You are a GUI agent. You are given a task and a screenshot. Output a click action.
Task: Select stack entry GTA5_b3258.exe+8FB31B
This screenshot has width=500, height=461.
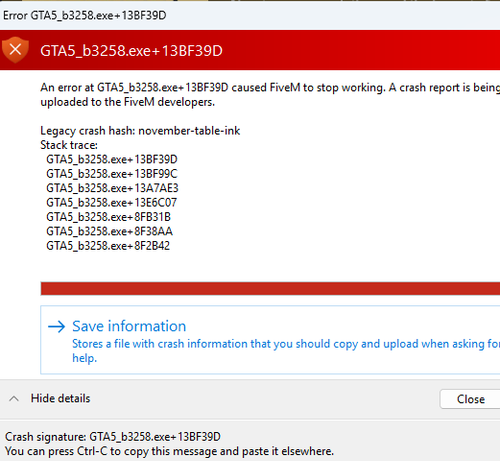[x=108, y=217]
